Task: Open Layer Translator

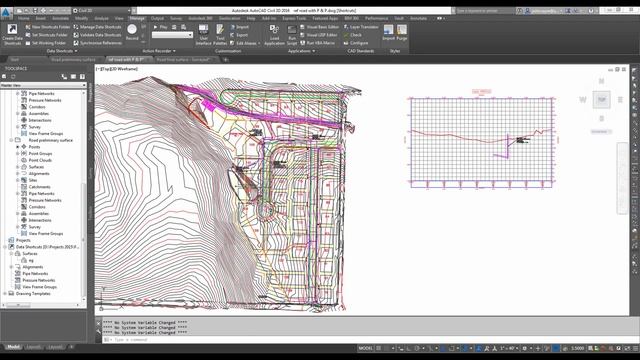Action: click(361, 27)
